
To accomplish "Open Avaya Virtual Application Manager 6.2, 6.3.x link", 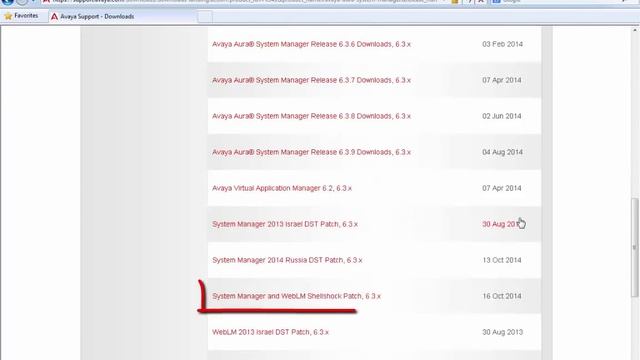I will tap(282, 188).
